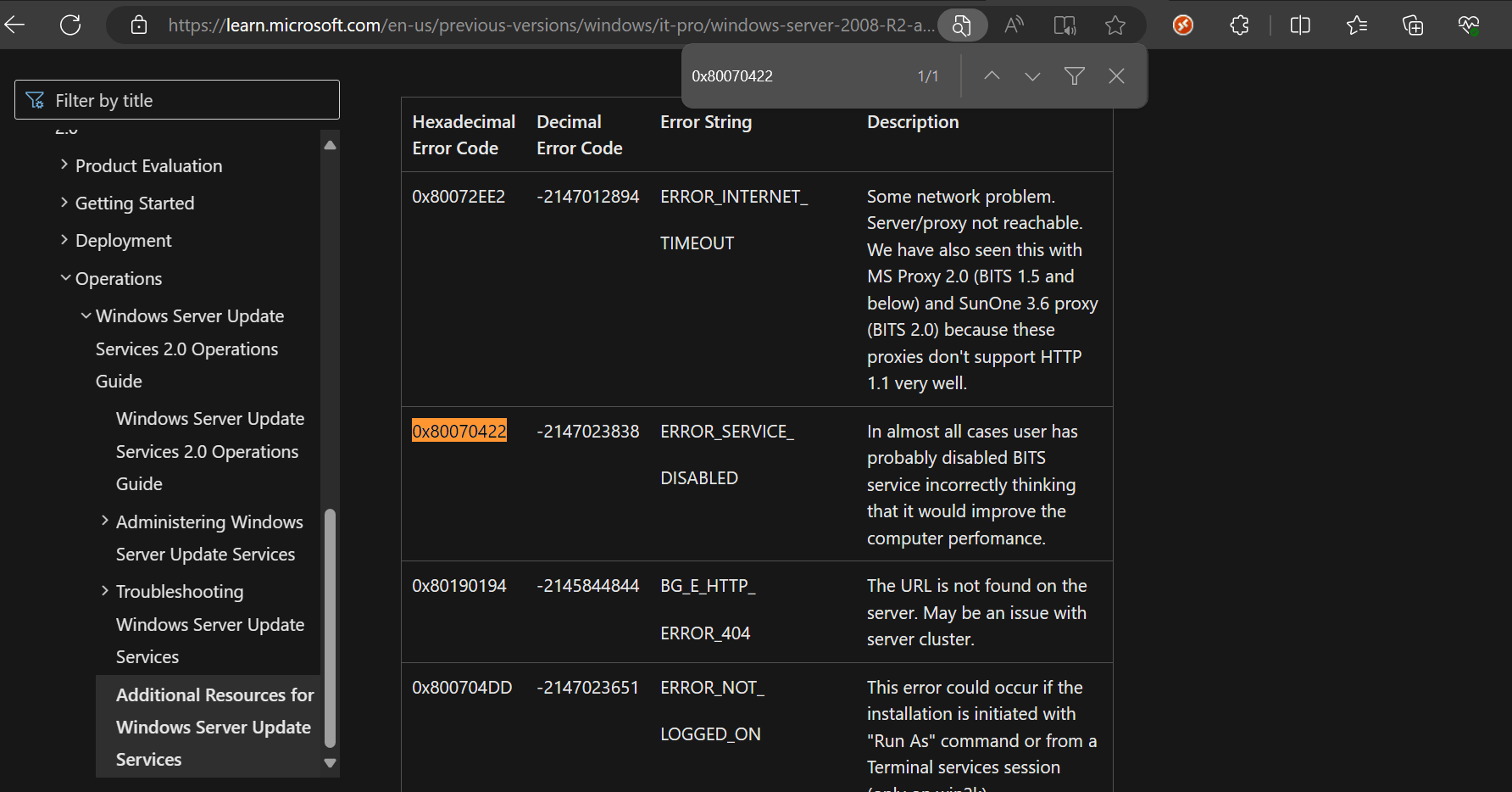
Task: Click decimal code -2147023838
Action: 587,432
